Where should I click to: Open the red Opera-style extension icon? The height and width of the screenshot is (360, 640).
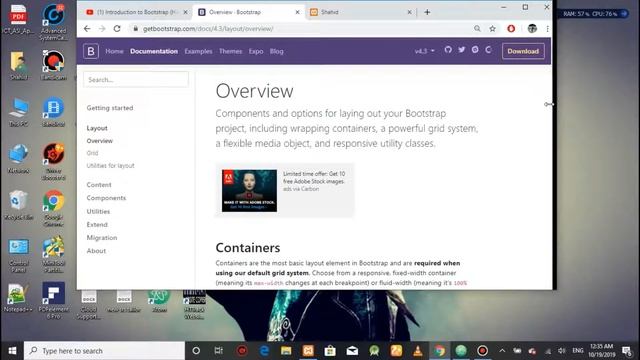point(511,29)
